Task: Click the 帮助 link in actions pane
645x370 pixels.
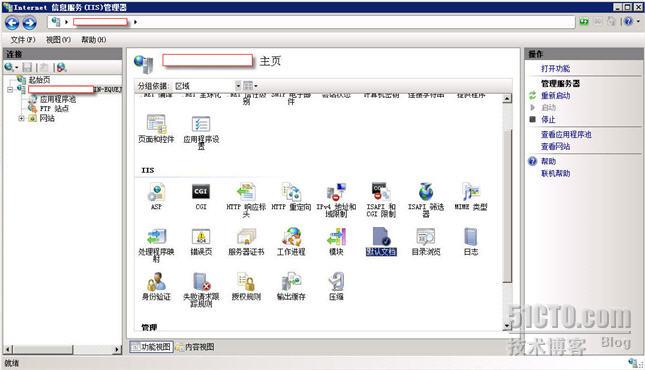Action: tap(548, 161)
